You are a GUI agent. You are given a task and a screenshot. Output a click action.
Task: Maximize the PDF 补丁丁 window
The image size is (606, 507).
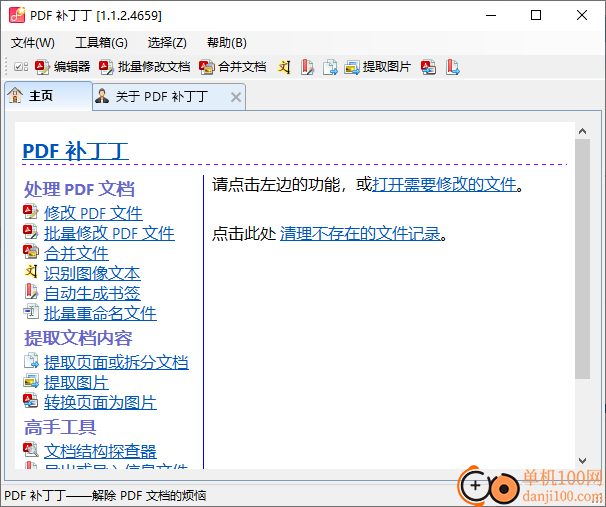536,15
